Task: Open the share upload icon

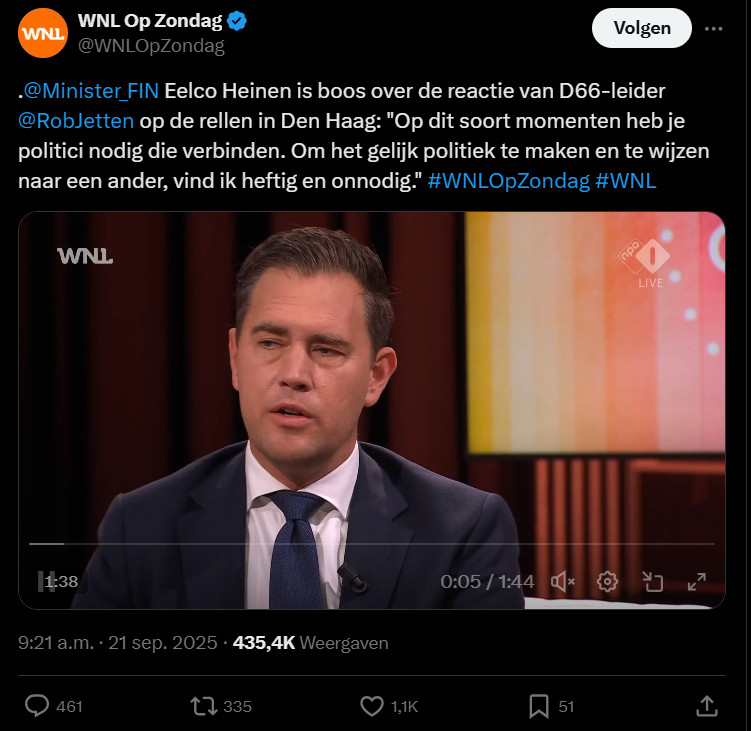Action: click(x=707, y=706)
